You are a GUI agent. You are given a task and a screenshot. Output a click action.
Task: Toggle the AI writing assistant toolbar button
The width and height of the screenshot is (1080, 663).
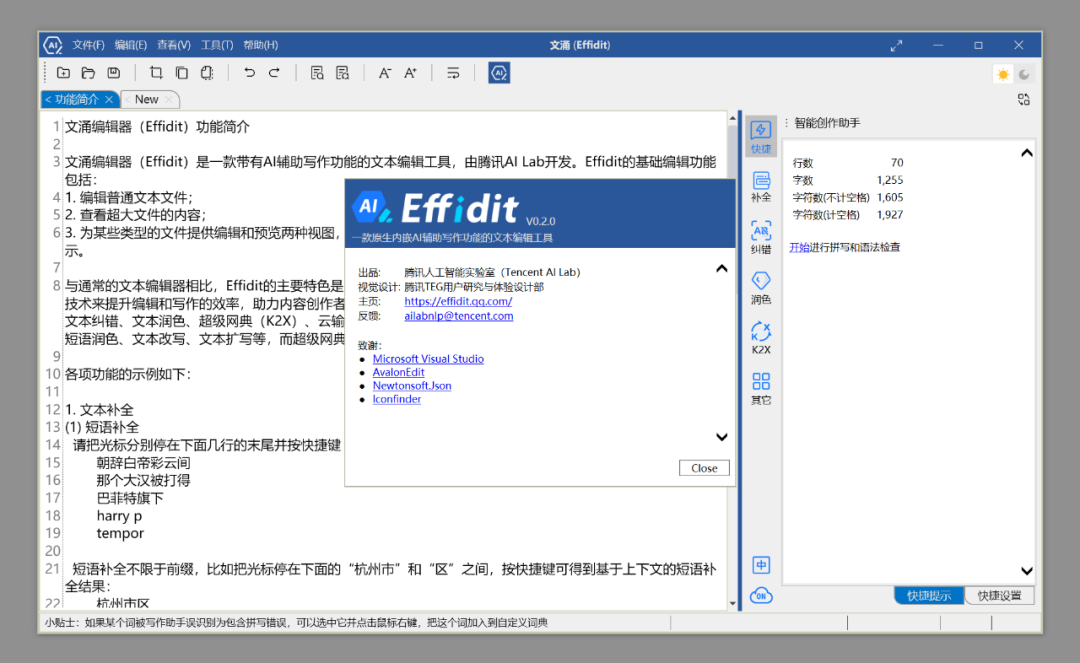[499, 73]
